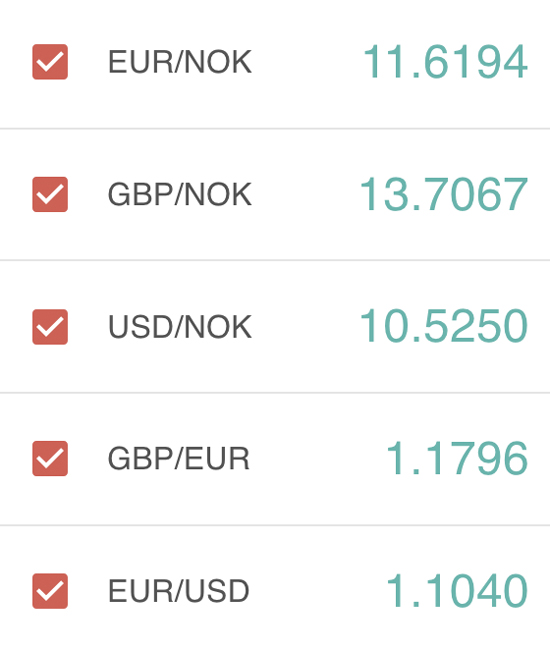Untick the GBP/EUR checkbox
Viewport: 550px width, 650px height.
tap(50, 458)
